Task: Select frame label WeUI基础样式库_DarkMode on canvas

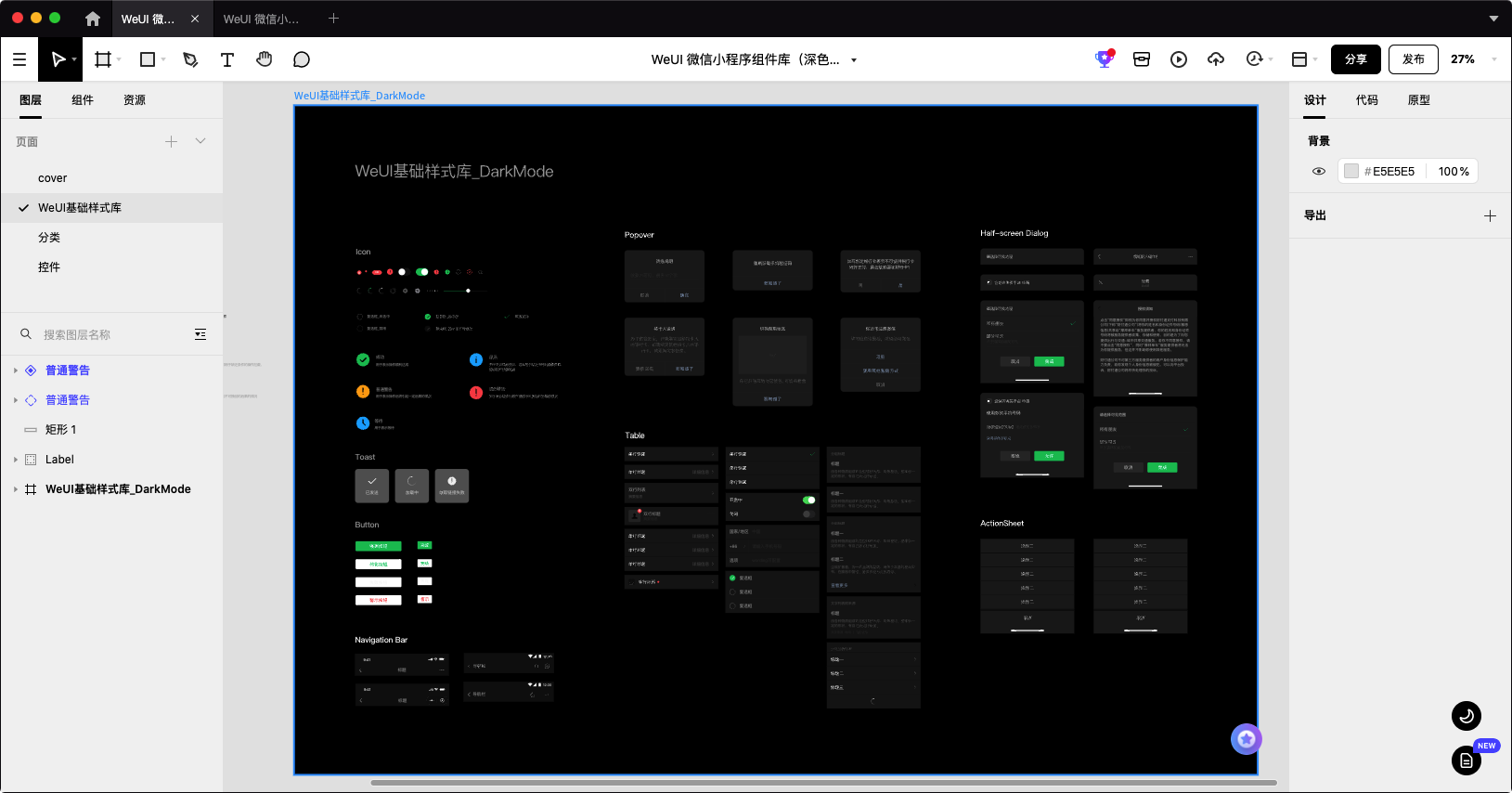Action: coord(359,96)
